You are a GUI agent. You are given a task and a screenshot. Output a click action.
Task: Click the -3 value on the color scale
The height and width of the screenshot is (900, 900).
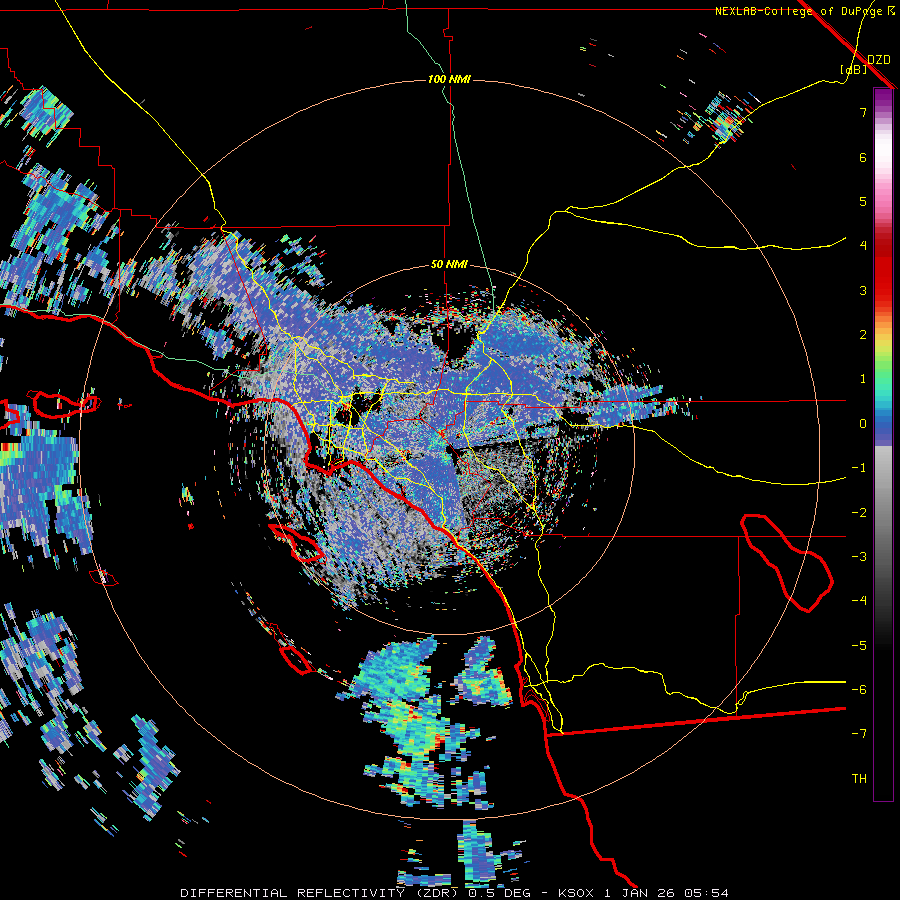click(859, 557)
